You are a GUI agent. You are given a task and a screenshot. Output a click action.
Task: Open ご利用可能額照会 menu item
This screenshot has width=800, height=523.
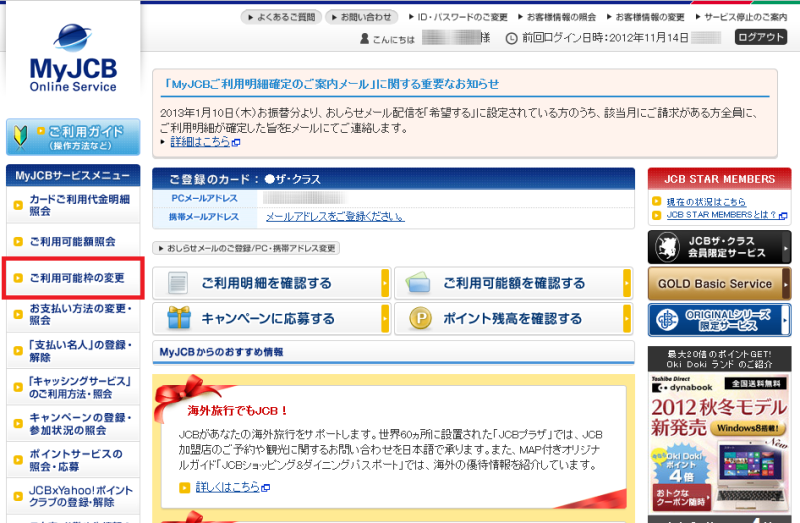click(x=73, y=241)
